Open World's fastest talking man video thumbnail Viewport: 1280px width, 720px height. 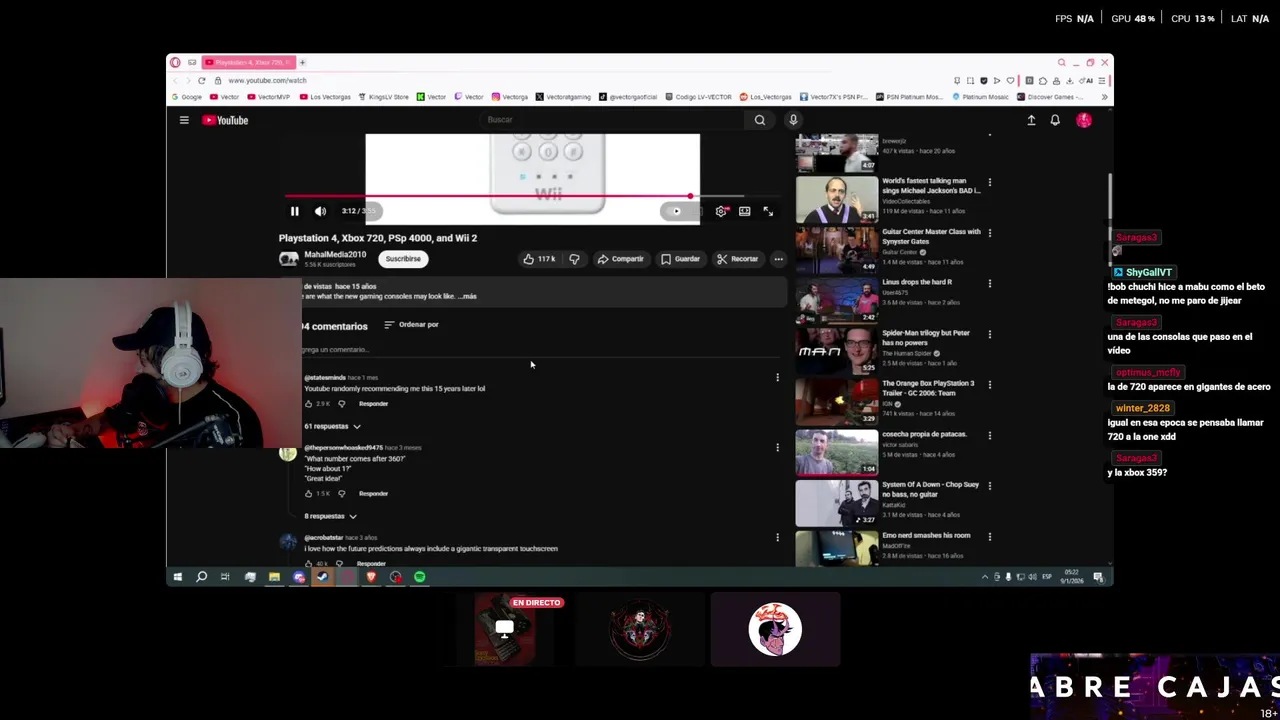tap(837, 199)
